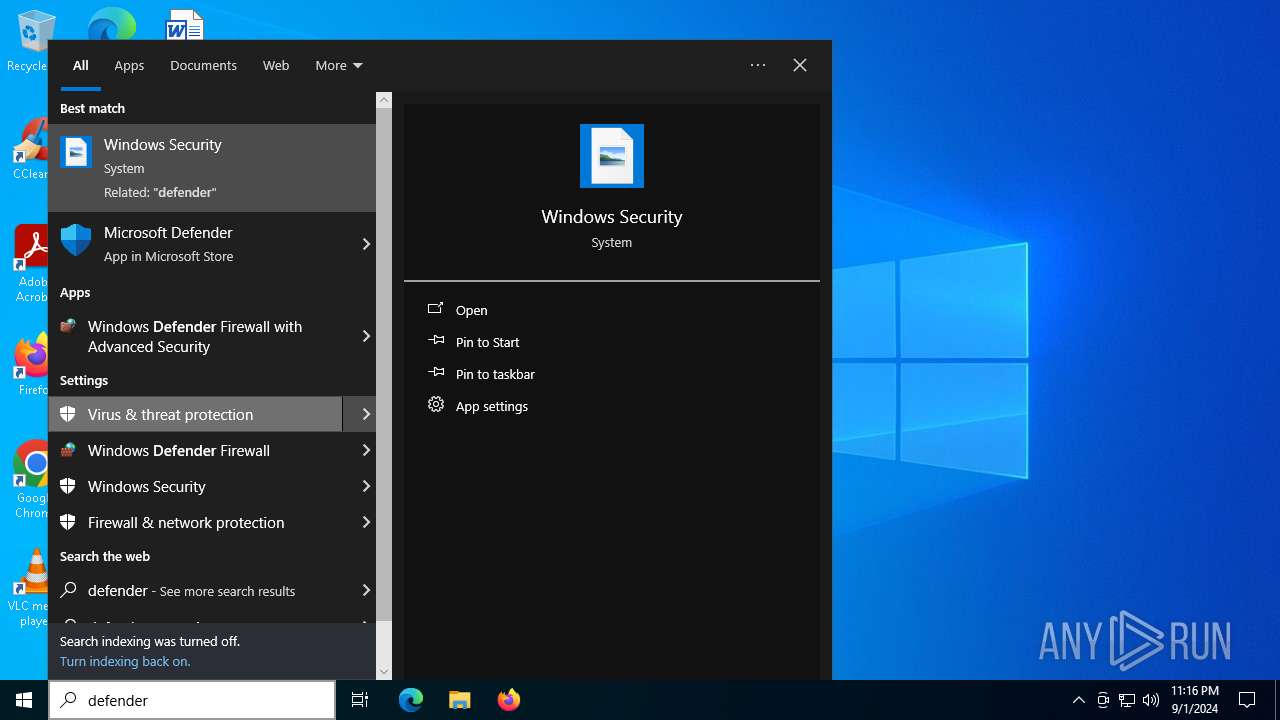1280x720 pixels.
Task: Expand Windows Defender Firewall with Advanced Security chevron
Action: click(366, 336)
